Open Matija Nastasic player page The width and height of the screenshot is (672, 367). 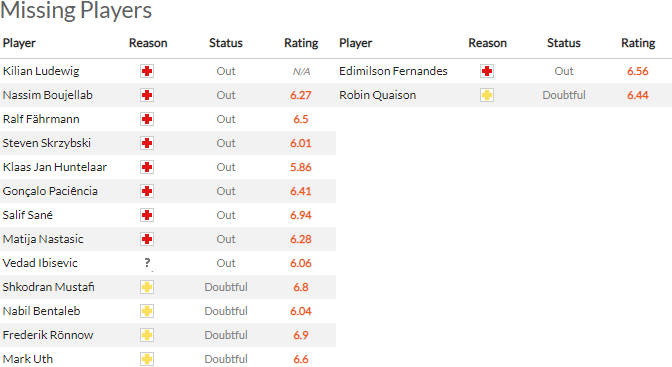[x=43, y=239]
